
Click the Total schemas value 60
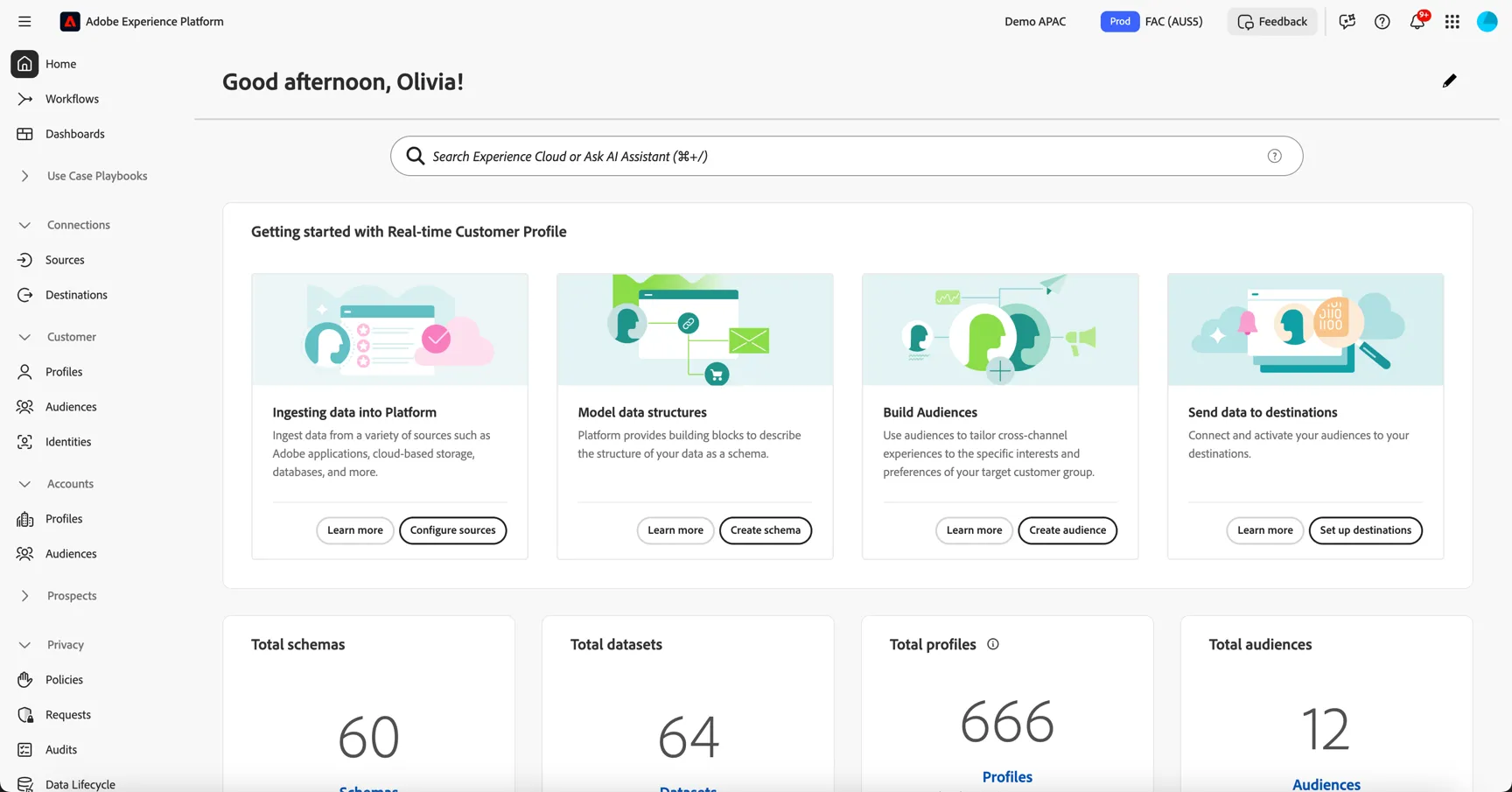(368, 737)
